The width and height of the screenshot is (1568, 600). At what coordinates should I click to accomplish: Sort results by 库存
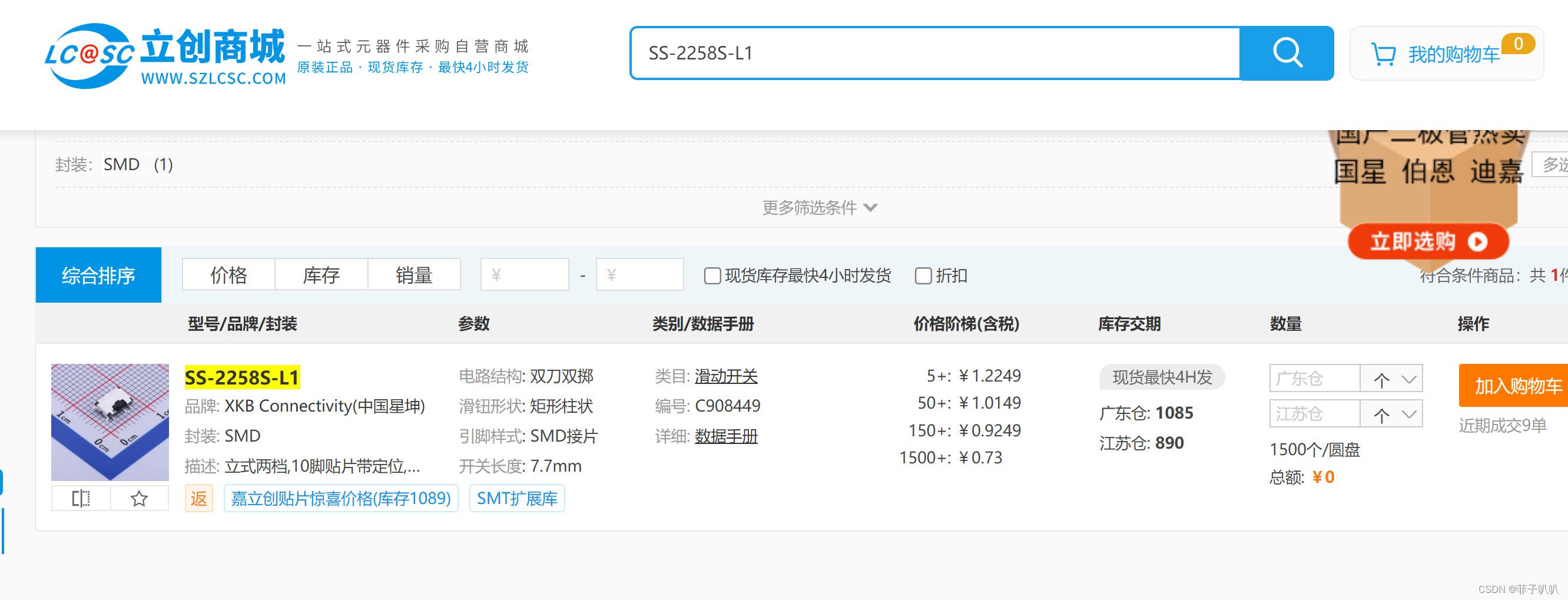pos(321,275)
